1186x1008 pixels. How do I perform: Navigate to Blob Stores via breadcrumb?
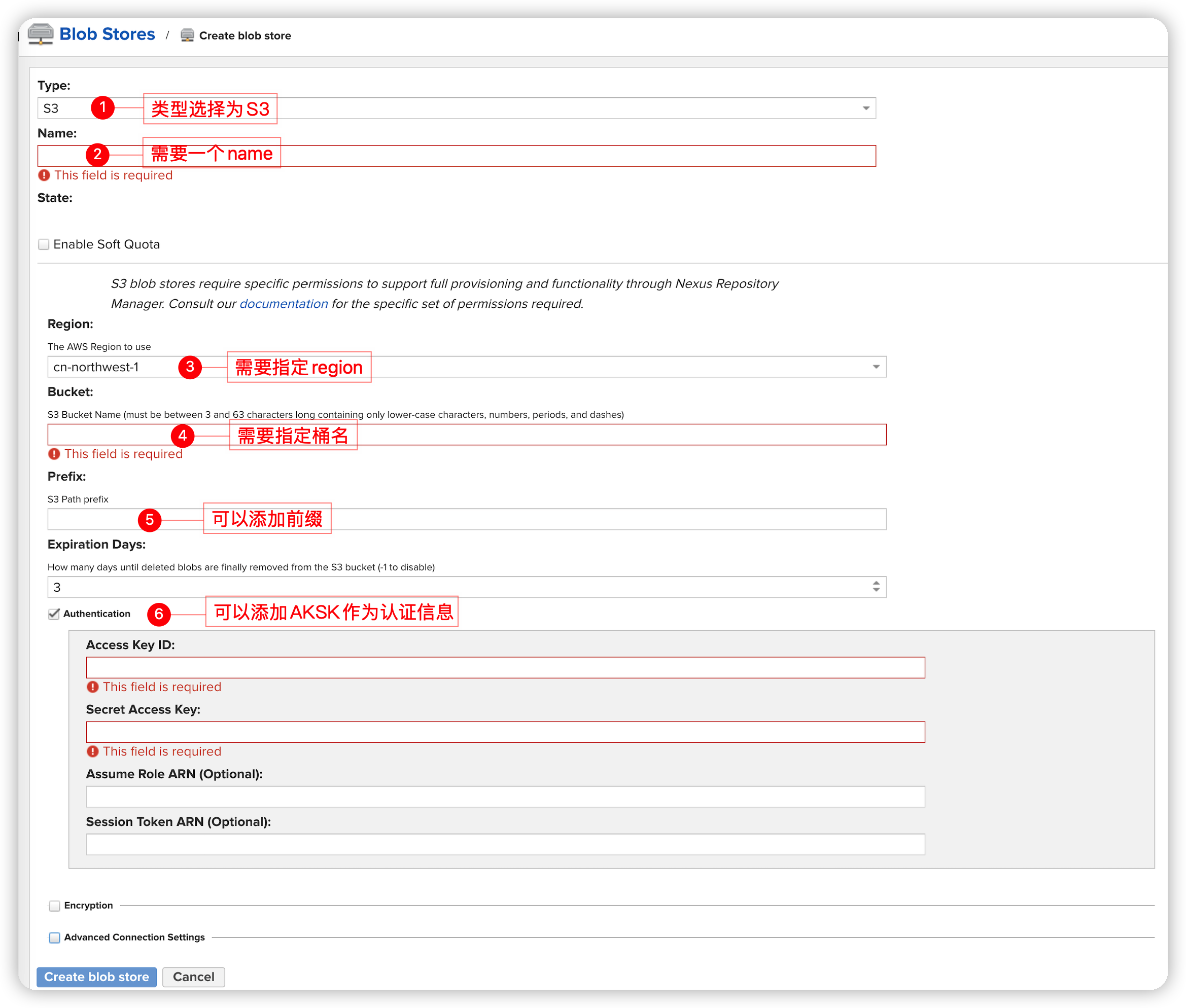pyautogui.click(x=107, y=34)
